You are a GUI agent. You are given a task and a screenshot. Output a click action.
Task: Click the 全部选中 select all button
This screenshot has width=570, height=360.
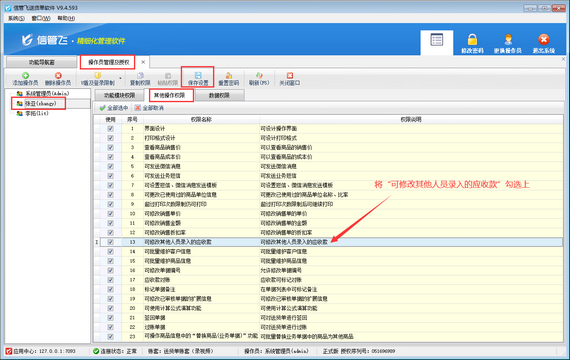[x=114, y=108]
